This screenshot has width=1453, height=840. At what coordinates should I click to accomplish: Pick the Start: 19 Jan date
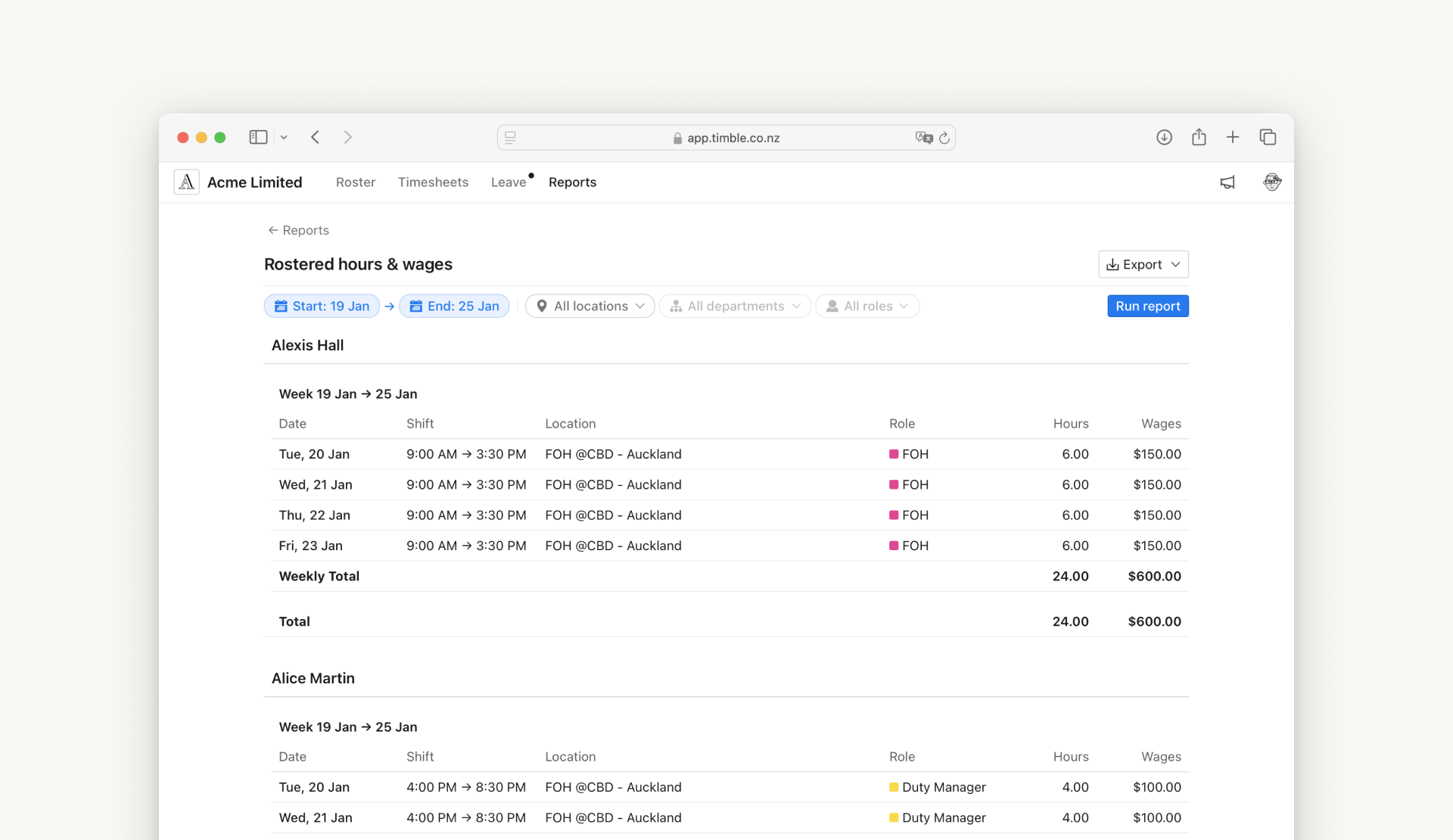pyautogui.click(x=322, y=306)
